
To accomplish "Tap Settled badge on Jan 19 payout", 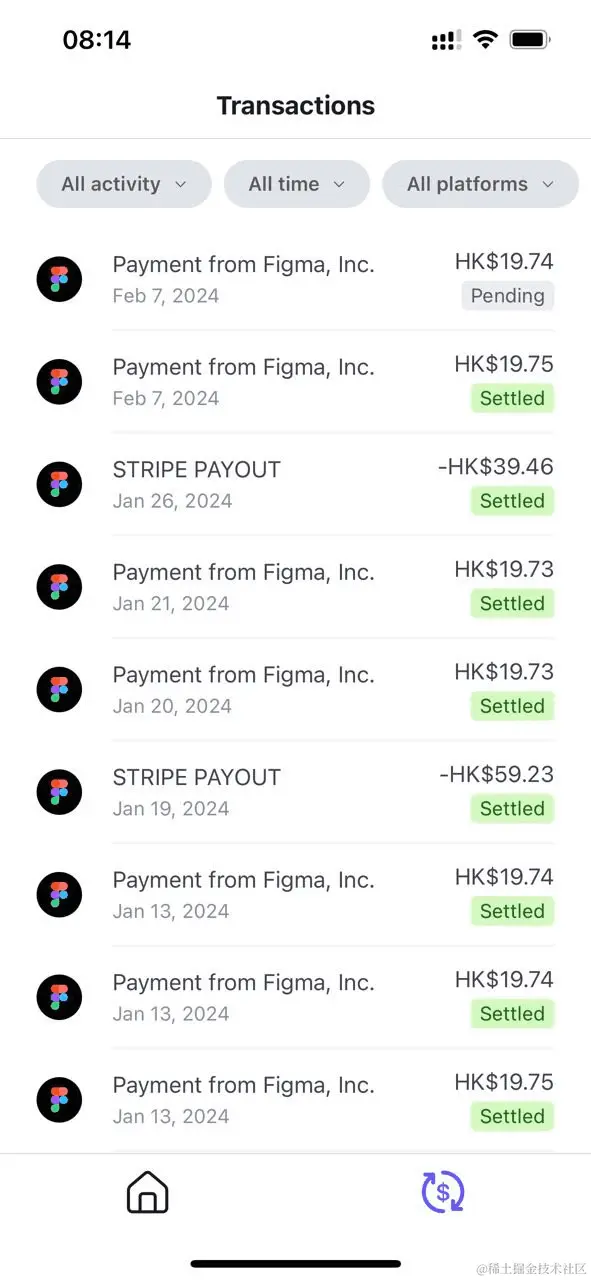I will (512, 808).
